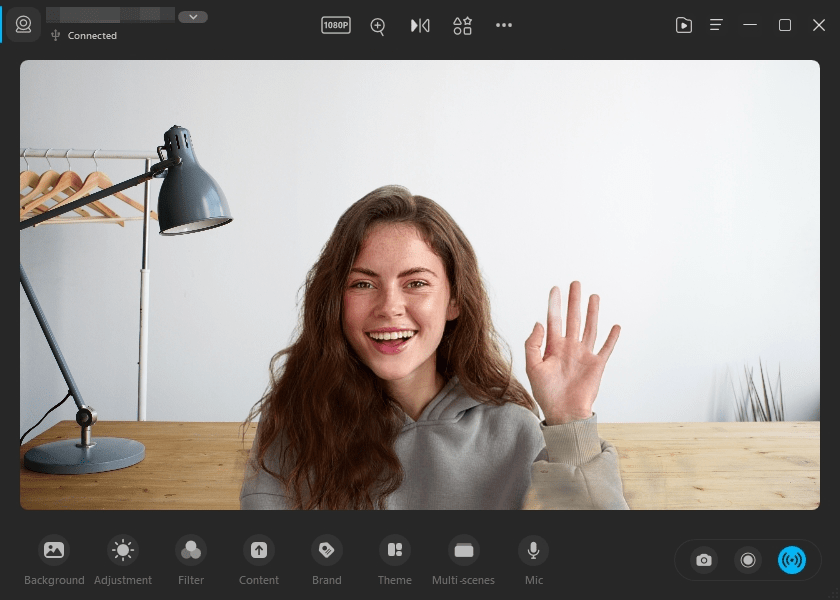Screen dimensions: 840x600
Task: Open the Filter effects panel
Action: click(x=190, y=558)
